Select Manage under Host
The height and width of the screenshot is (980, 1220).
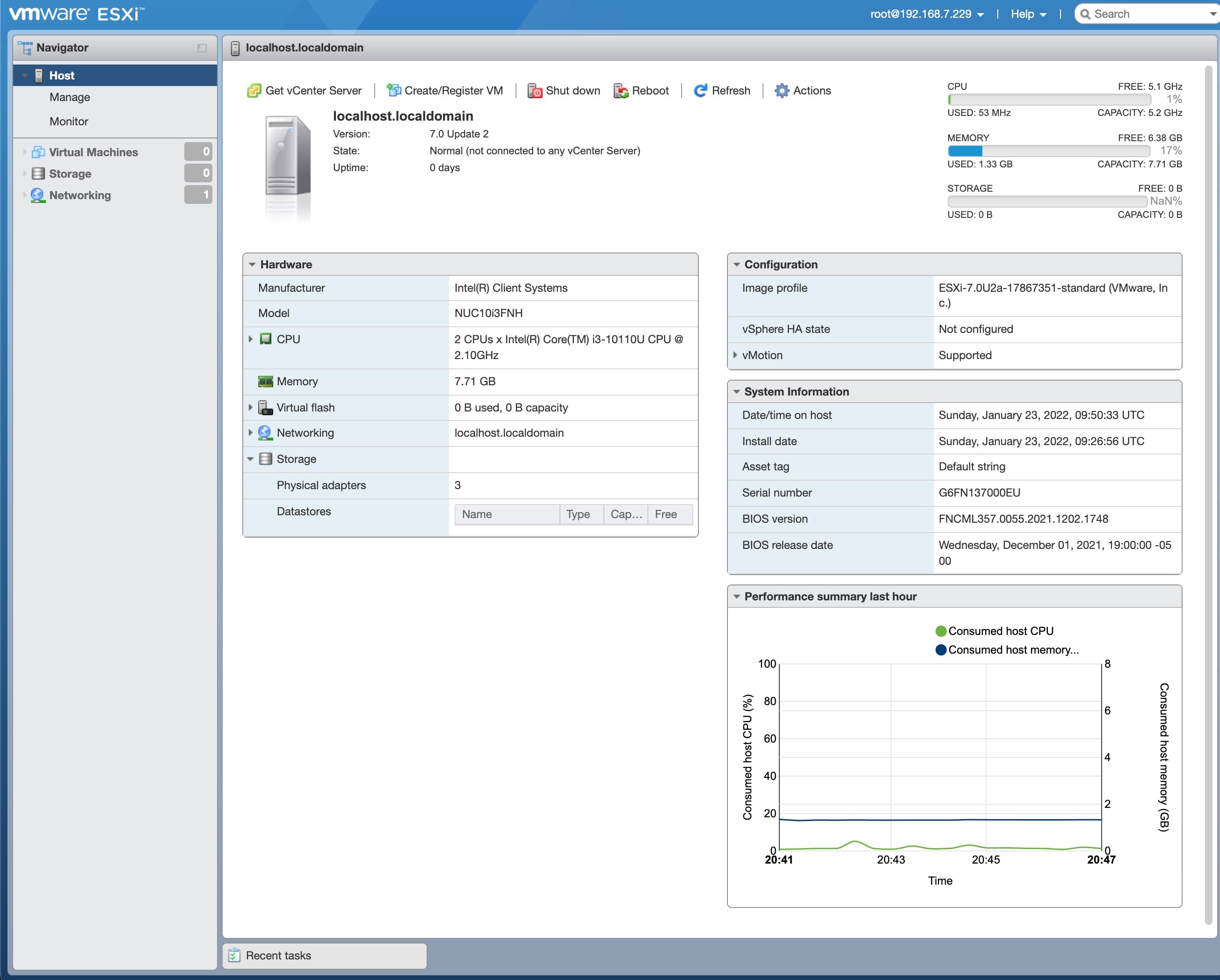pyautogui.click(x=70, y=97)
